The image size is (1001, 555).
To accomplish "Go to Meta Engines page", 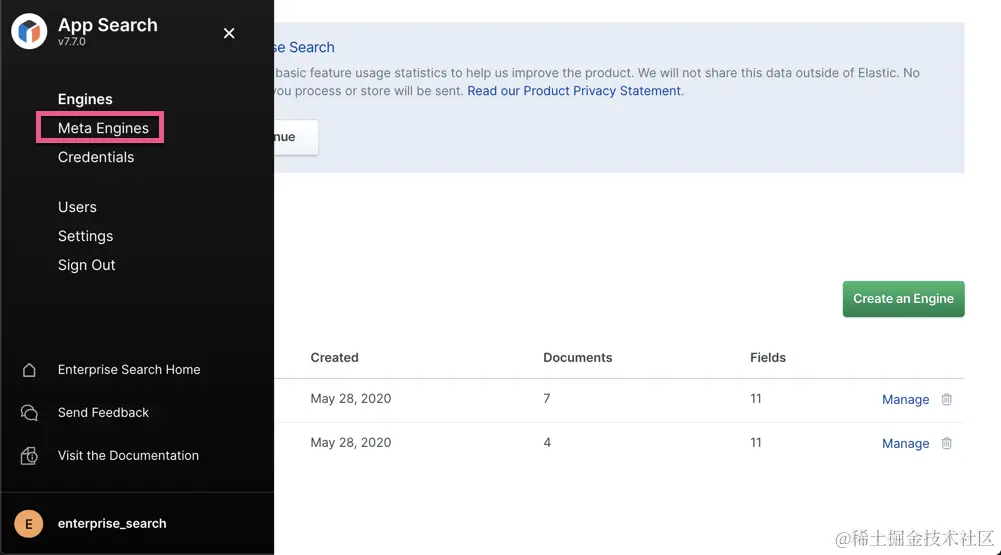I will coord(103,128).
